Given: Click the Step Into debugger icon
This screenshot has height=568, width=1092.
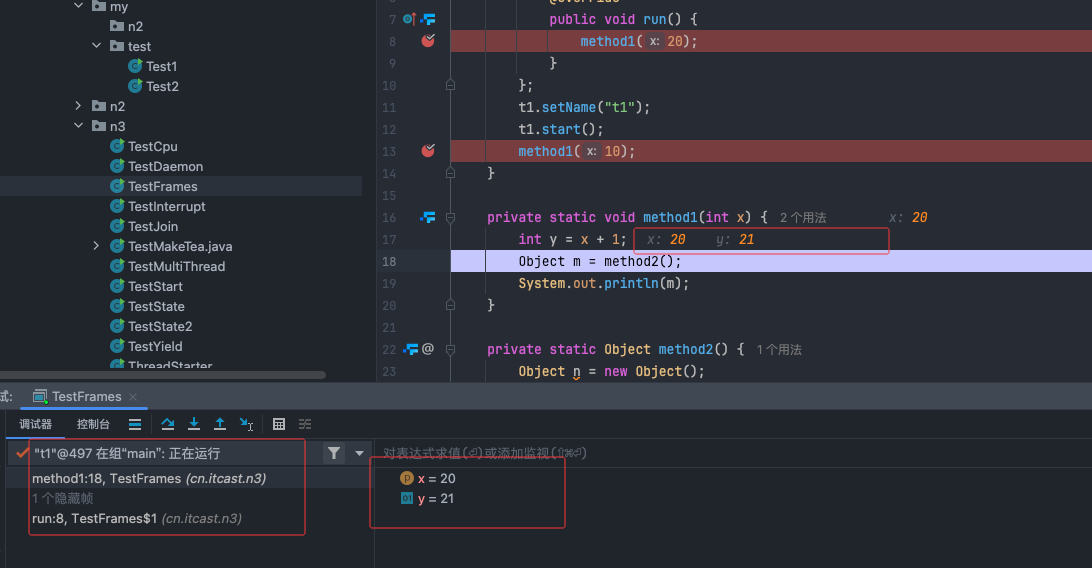Looking at the screenshot, I should [194, 424].
